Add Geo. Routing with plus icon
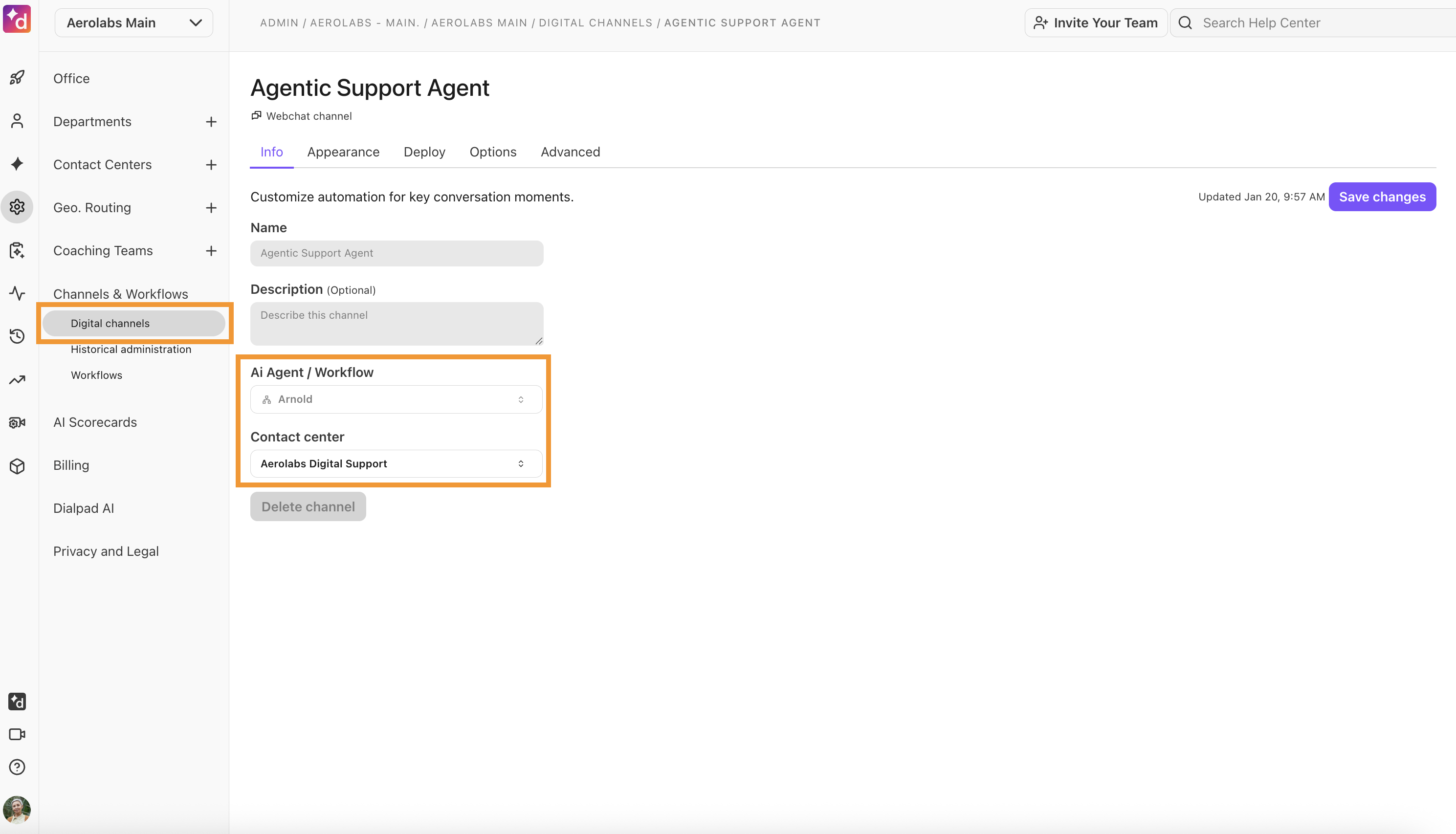This screenshot has height=834, width=1456. (211, 207)
